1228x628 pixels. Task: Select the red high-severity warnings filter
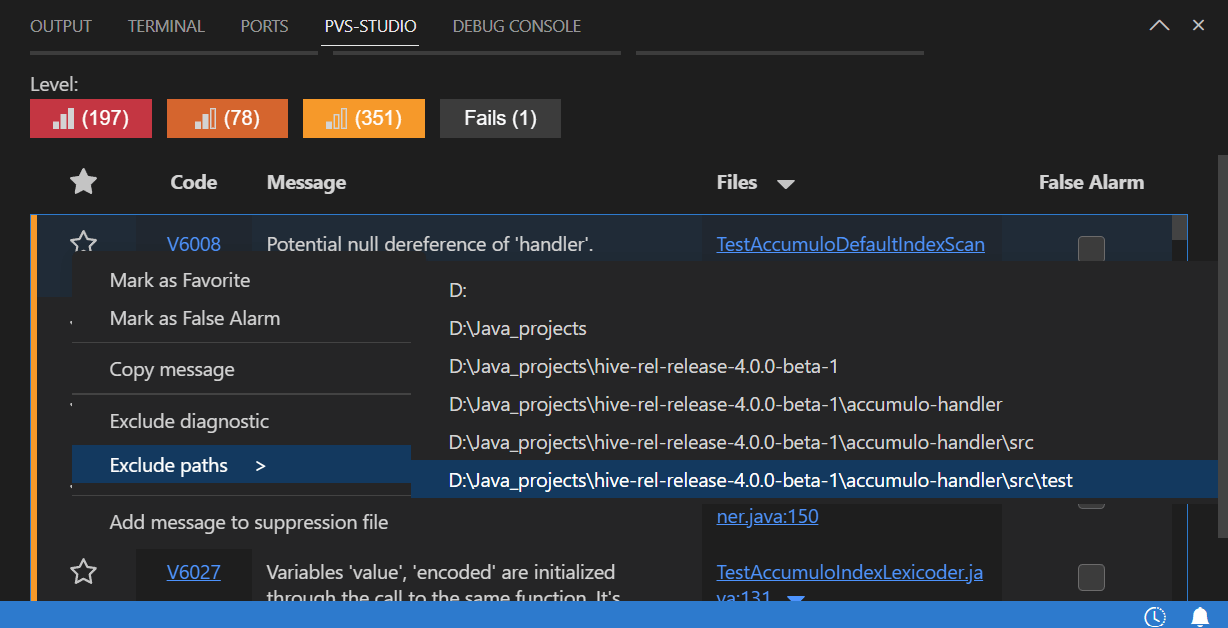pos(90,118)
